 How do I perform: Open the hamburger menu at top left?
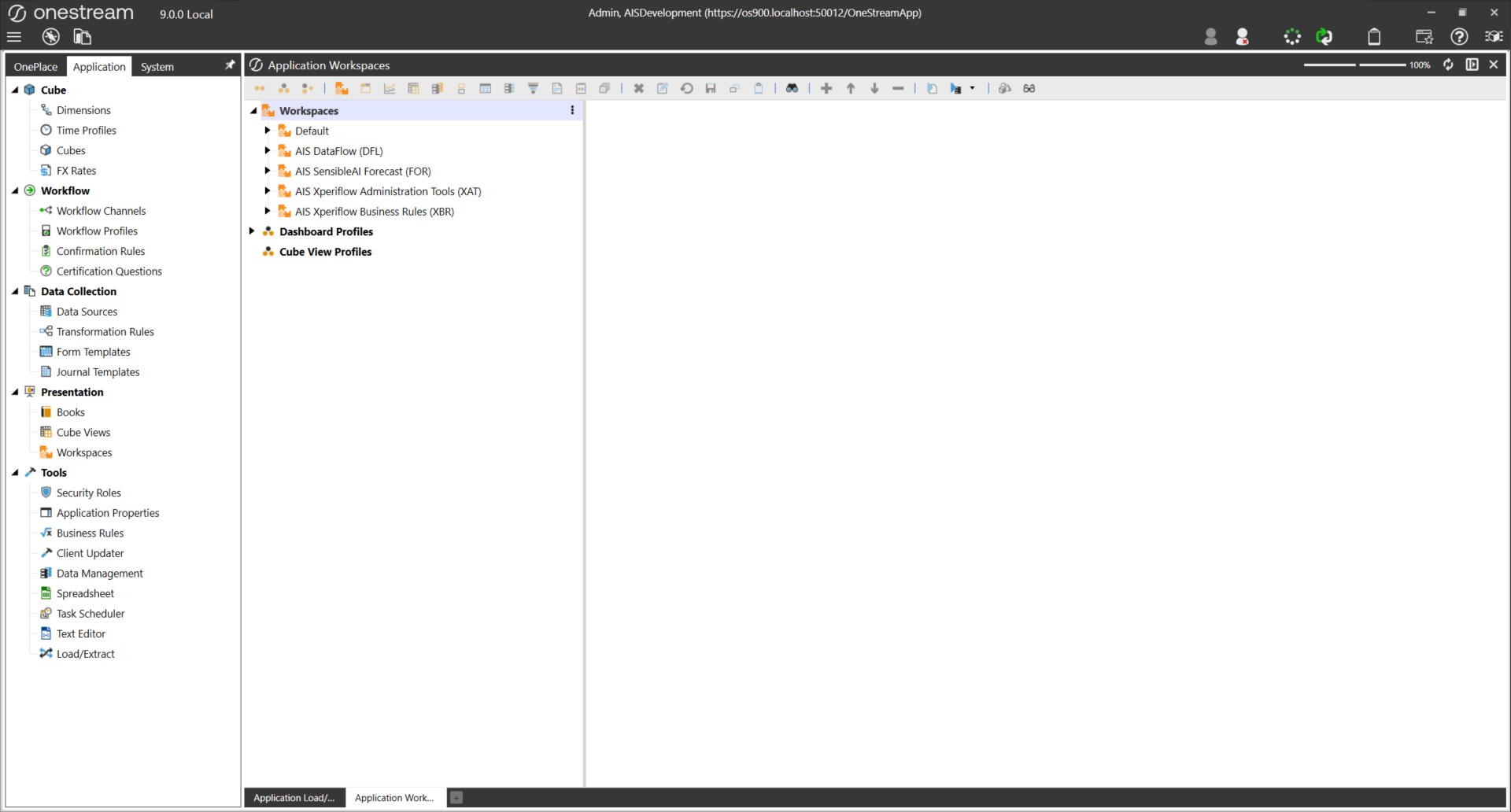point(14,37)
